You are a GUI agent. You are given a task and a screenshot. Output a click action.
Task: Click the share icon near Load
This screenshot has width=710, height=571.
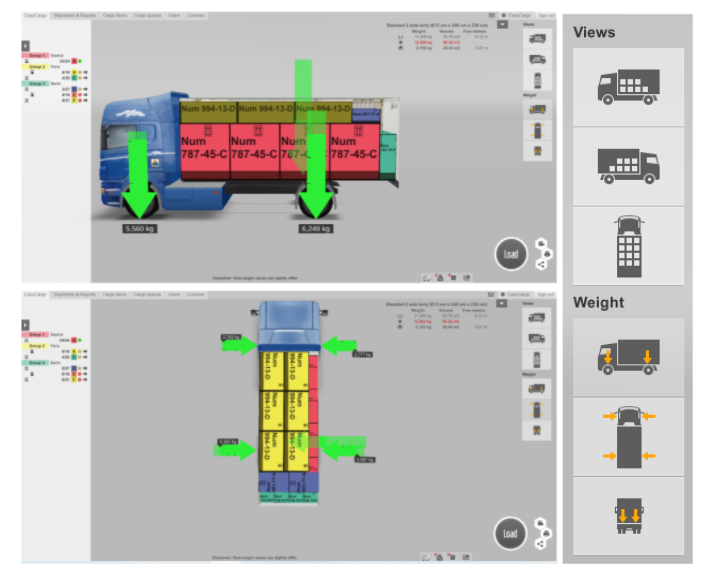543,265
